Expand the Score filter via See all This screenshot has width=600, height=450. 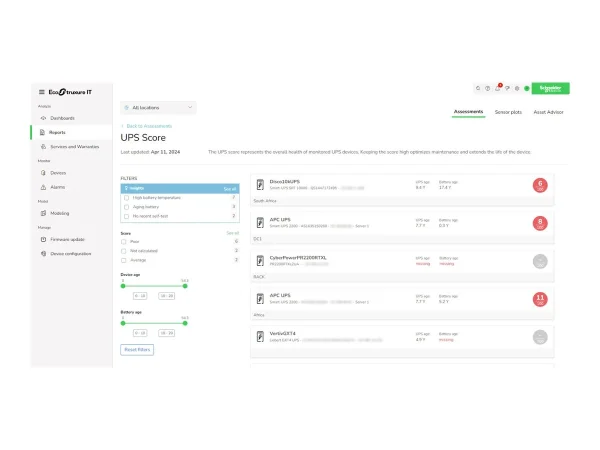233,232
